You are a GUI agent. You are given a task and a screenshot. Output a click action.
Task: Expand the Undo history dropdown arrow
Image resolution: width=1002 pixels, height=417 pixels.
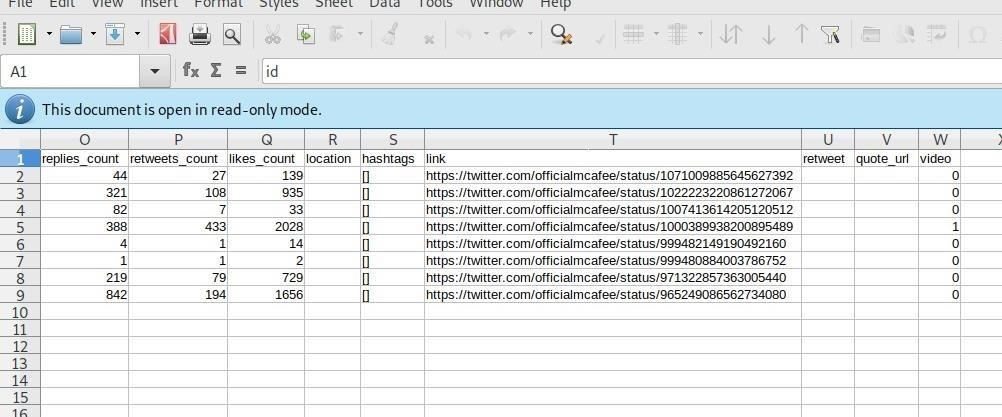pyautogui.click(x=486, y=34)
